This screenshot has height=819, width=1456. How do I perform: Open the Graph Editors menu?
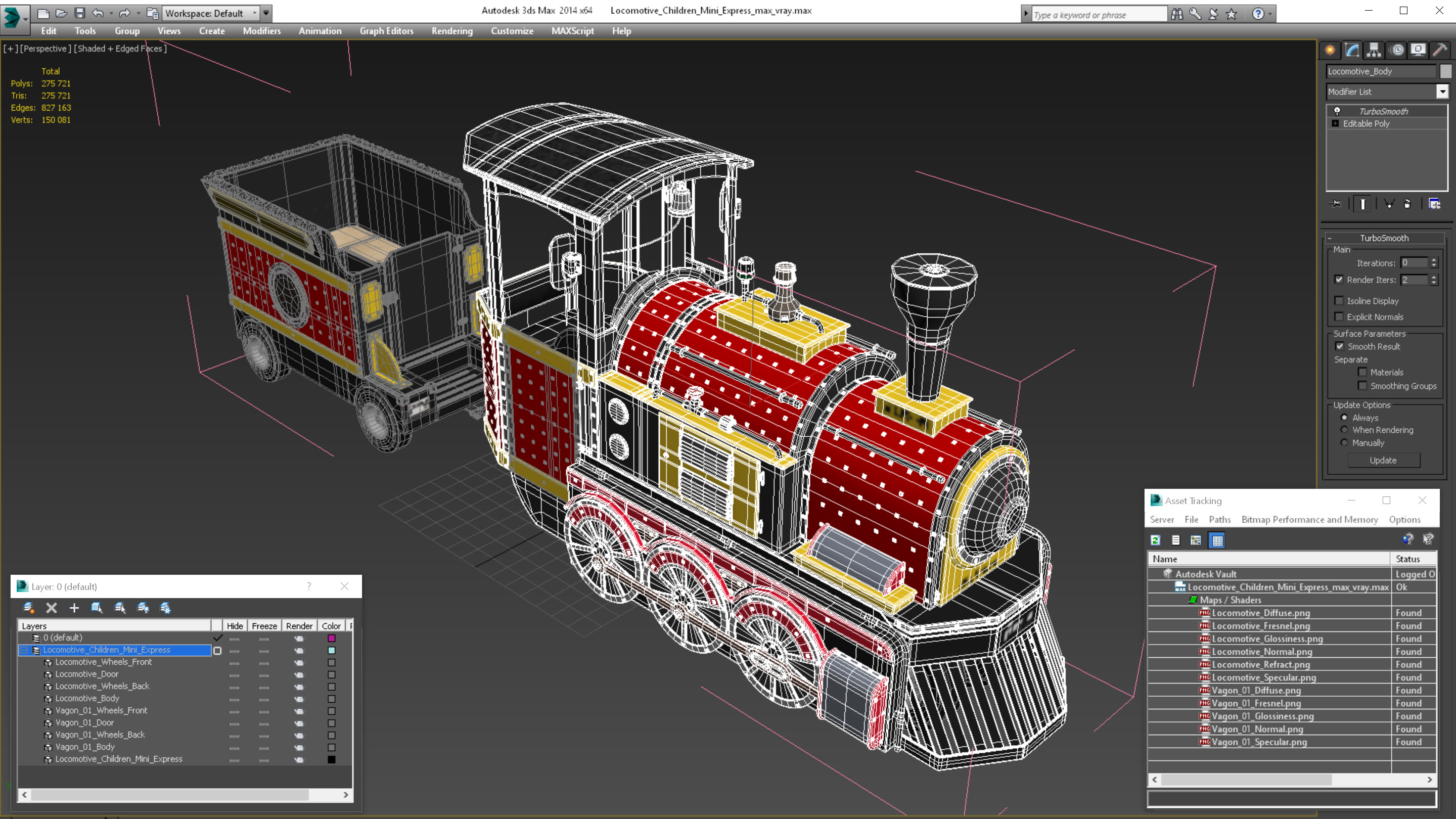[387, 31]
